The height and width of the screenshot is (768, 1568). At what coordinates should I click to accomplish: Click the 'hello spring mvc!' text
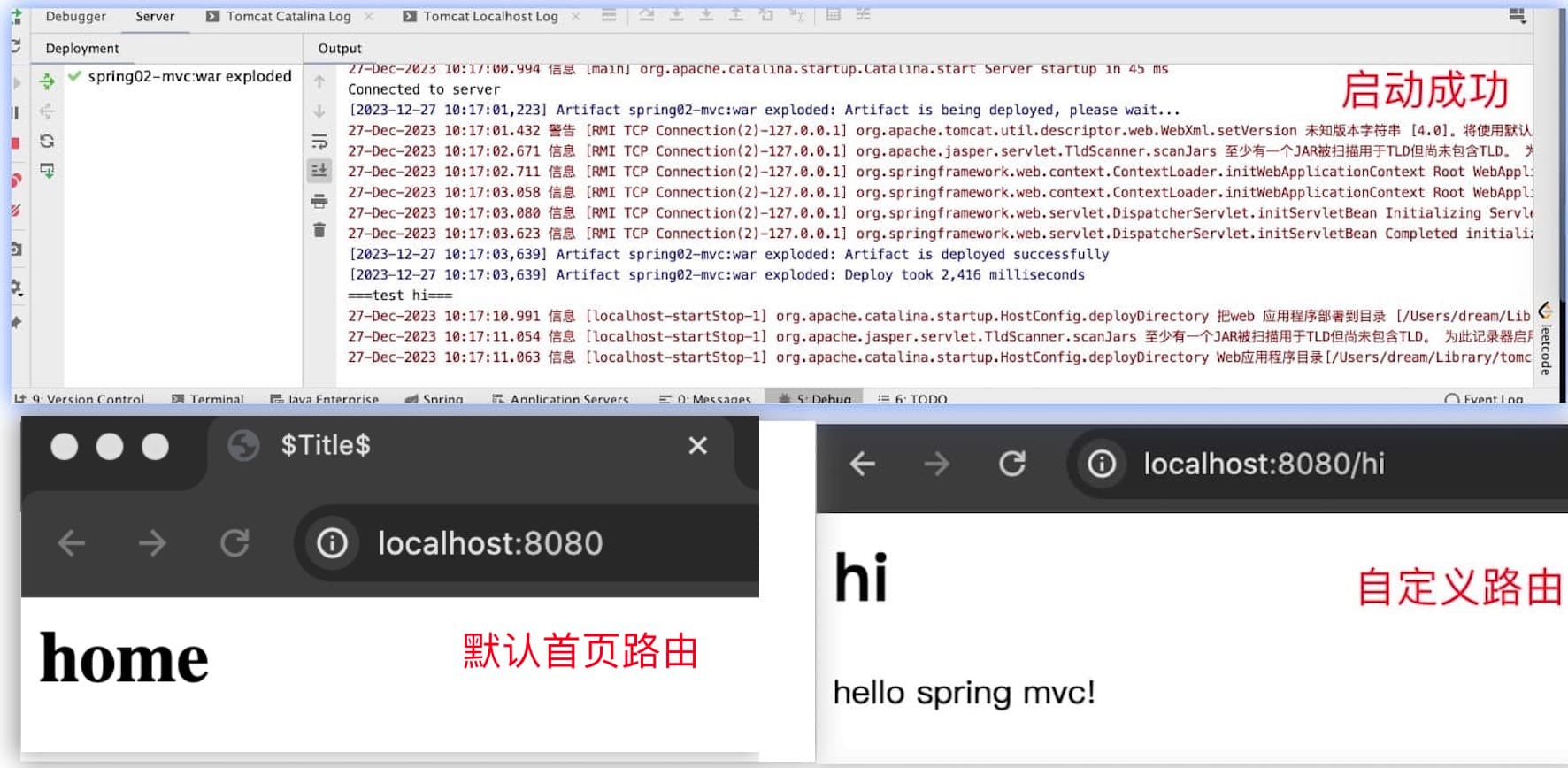[x=965, y=692]
